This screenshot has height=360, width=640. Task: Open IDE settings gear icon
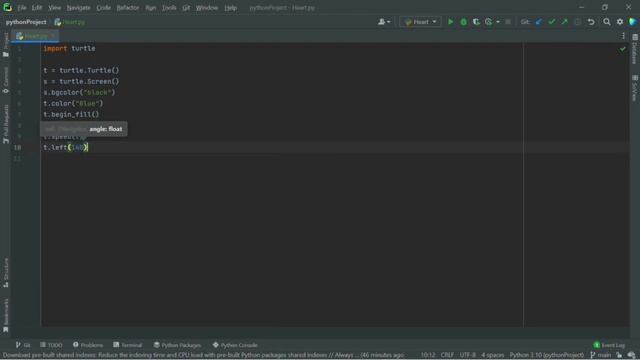[x=620, y=22]
